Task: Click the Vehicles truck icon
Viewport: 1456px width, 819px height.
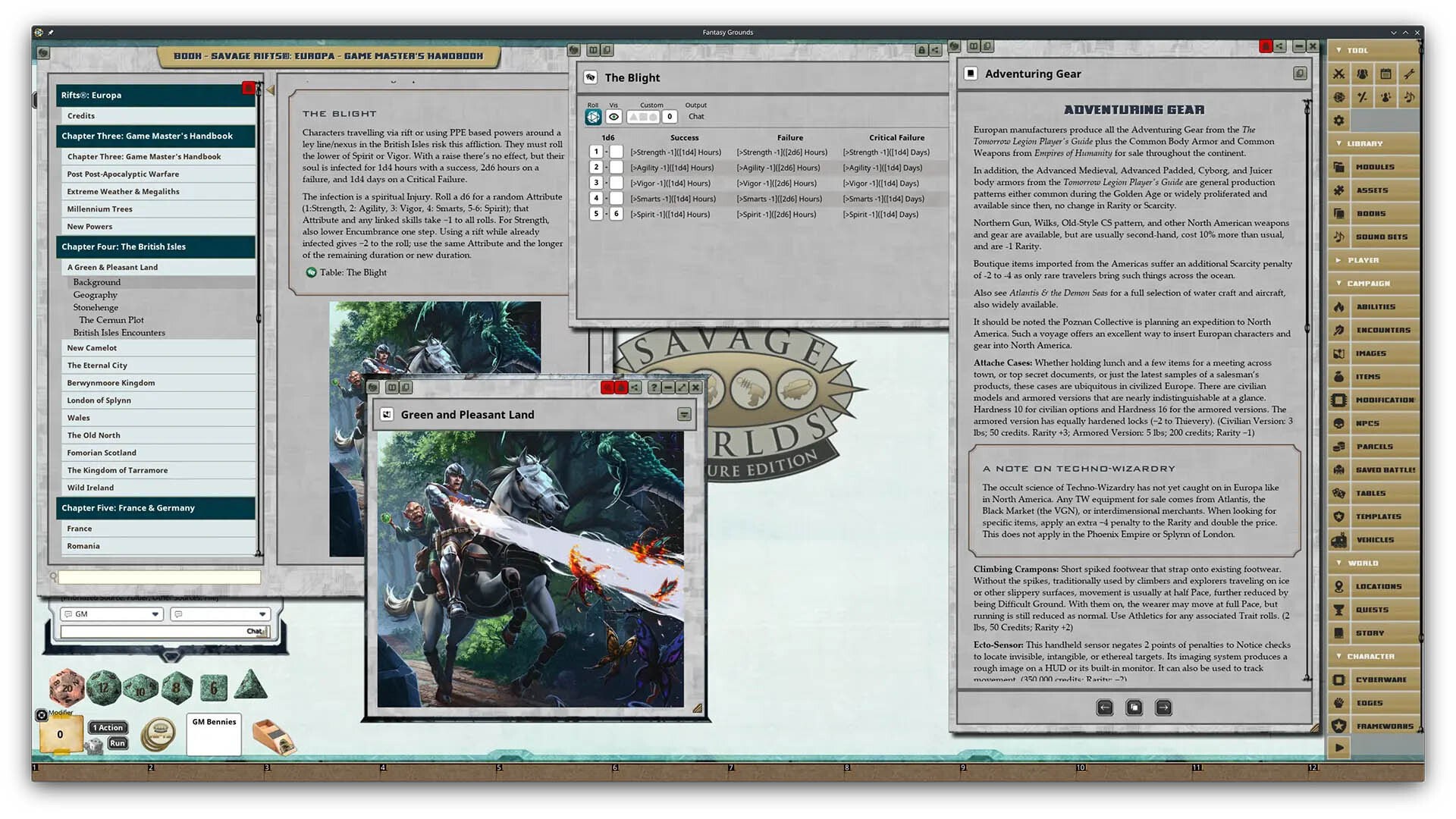Action: pyautogui.click(x=1339, y=540)
